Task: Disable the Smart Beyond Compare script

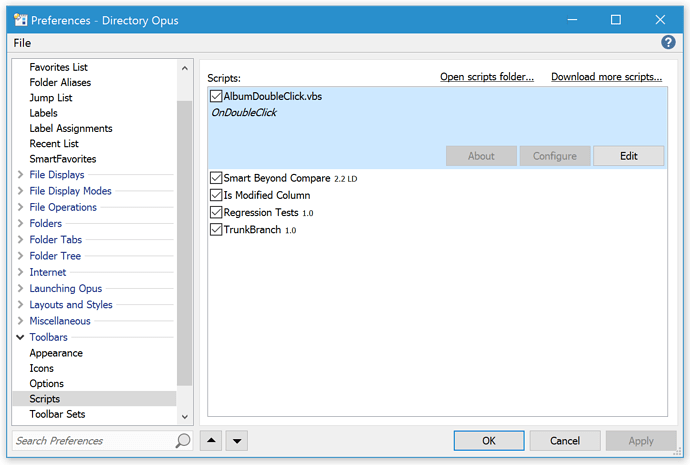Action: tap(216, 178)
